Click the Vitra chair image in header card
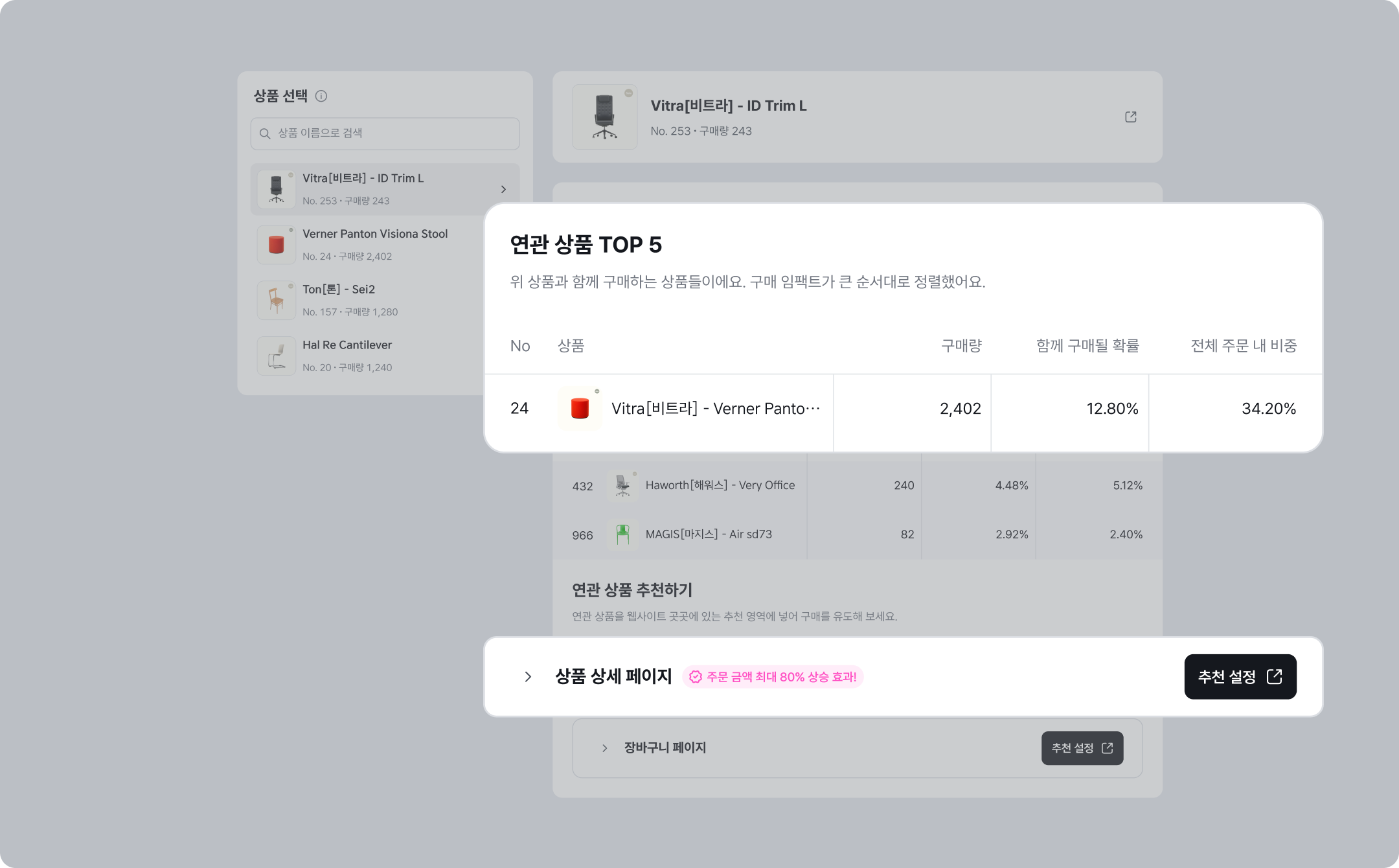The height and width of the screenshot is (868, 1399). [604, 117]
